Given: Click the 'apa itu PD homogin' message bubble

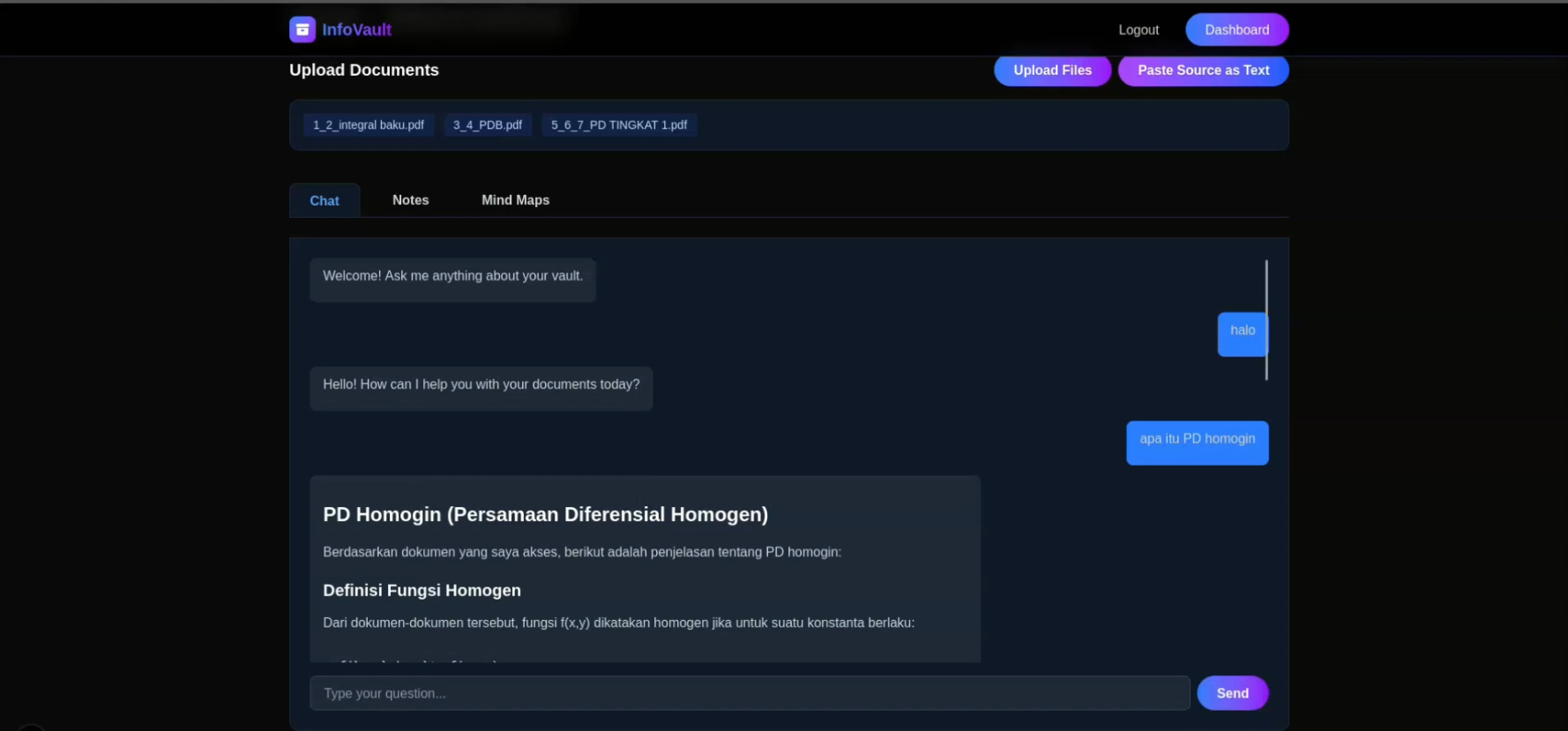Looking at the screenshot, I should point(1197,443).
